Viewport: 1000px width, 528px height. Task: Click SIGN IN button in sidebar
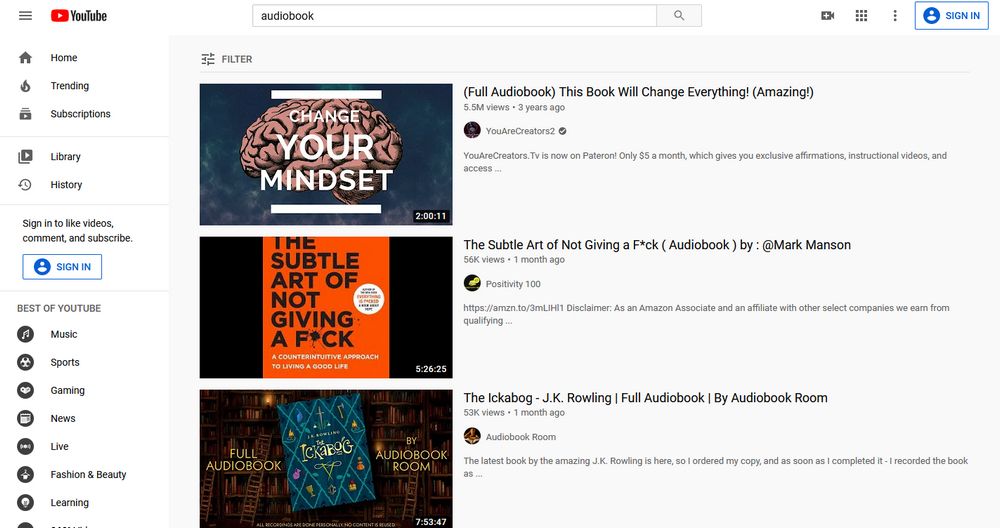click(62, 267)
